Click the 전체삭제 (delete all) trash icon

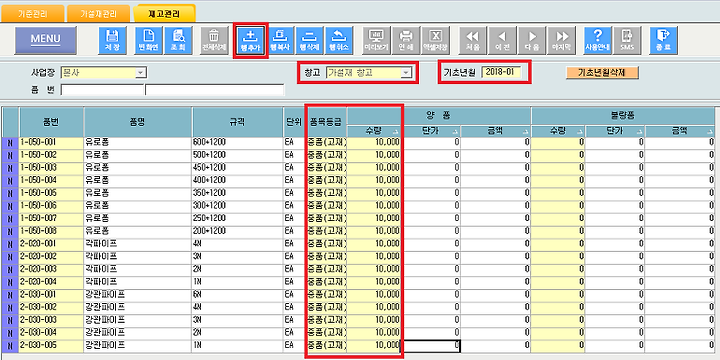pyautogui.click(x=214, y=40)
